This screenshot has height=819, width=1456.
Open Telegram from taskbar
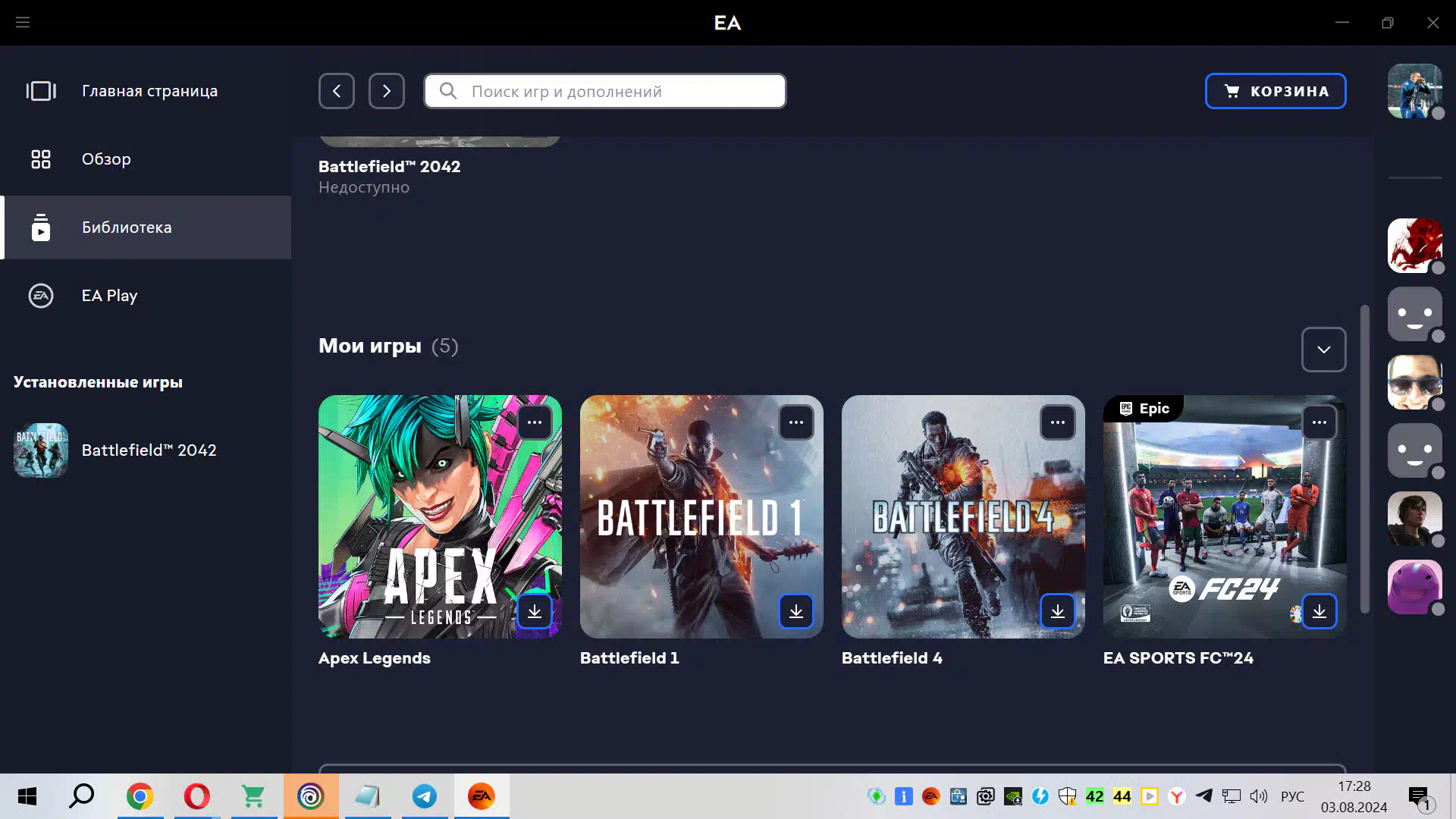[425, 796]
